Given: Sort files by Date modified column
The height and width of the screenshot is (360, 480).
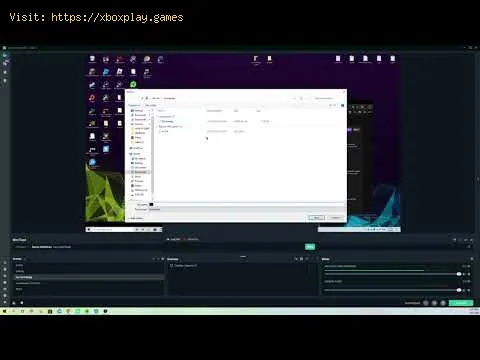Looking at the screenshot, I should [214, 111].
